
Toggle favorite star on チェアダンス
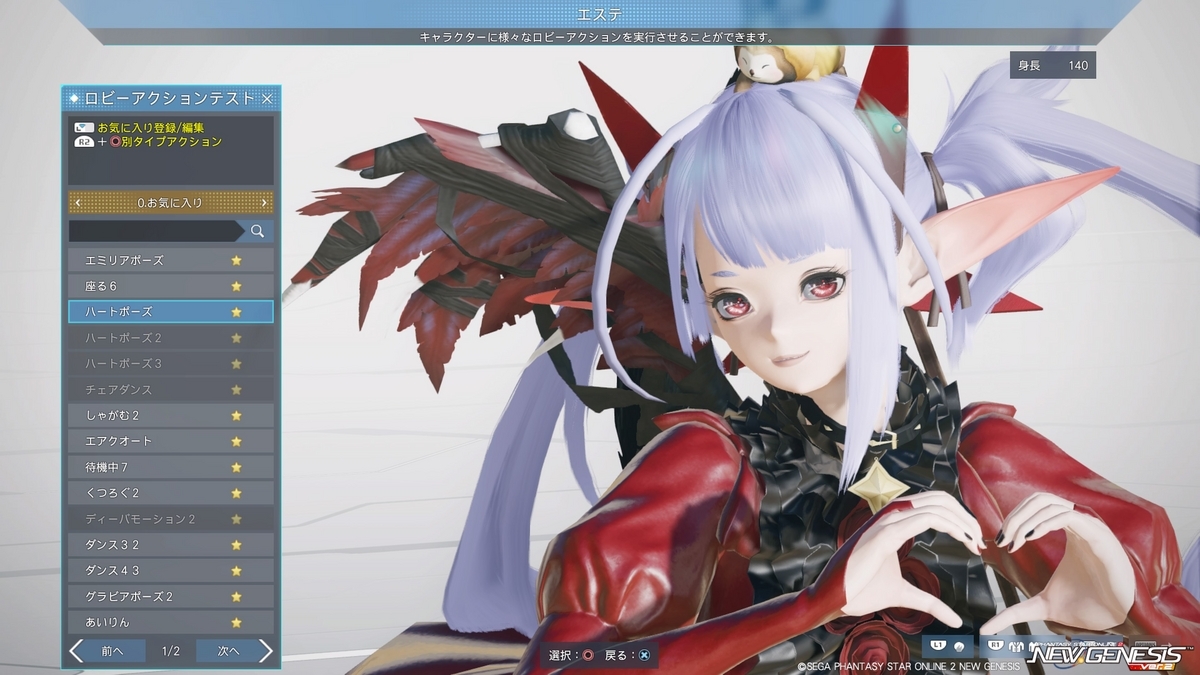tap(237, 389)
